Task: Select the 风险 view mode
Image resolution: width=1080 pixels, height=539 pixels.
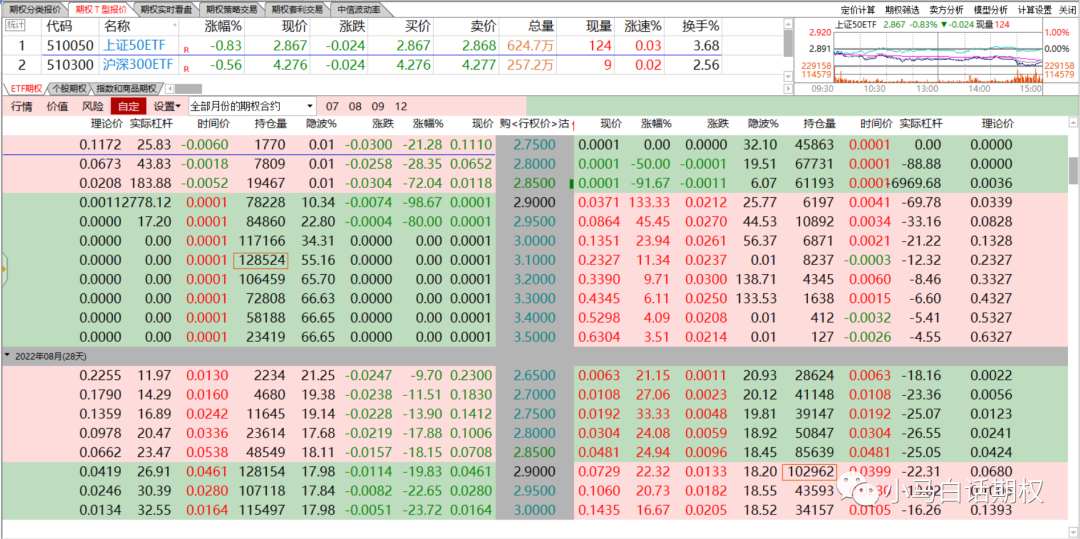Action: coord(92,106)
